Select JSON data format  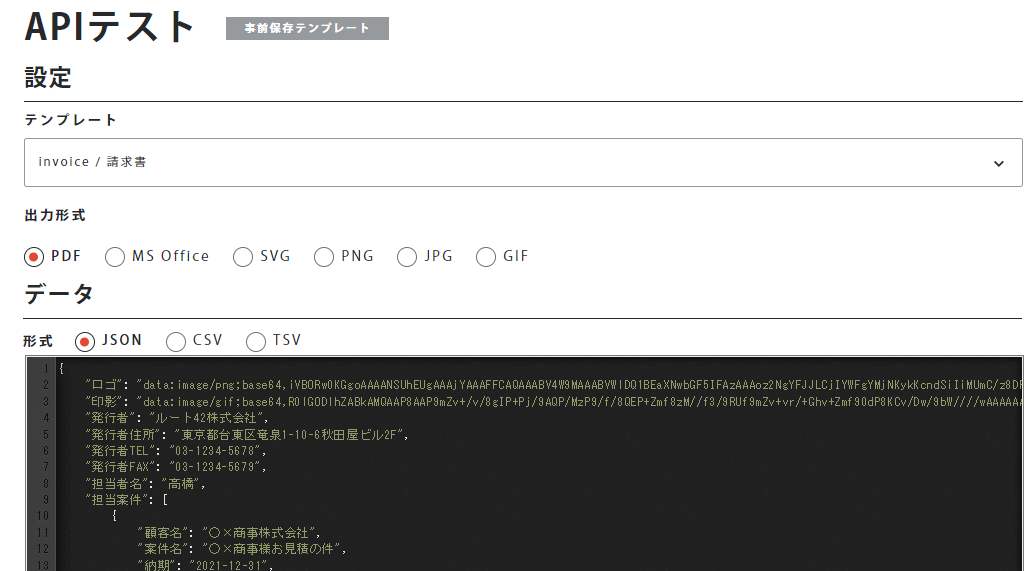point(85,341)
